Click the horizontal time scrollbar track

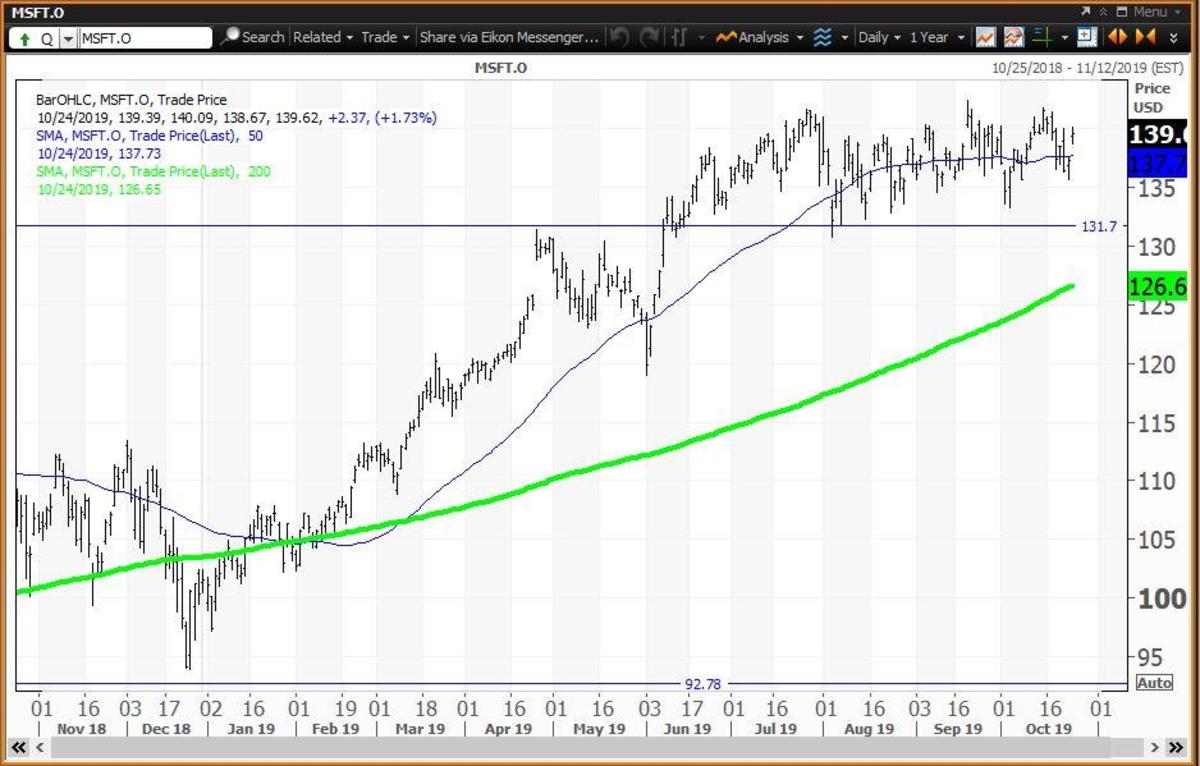point(598,747)
